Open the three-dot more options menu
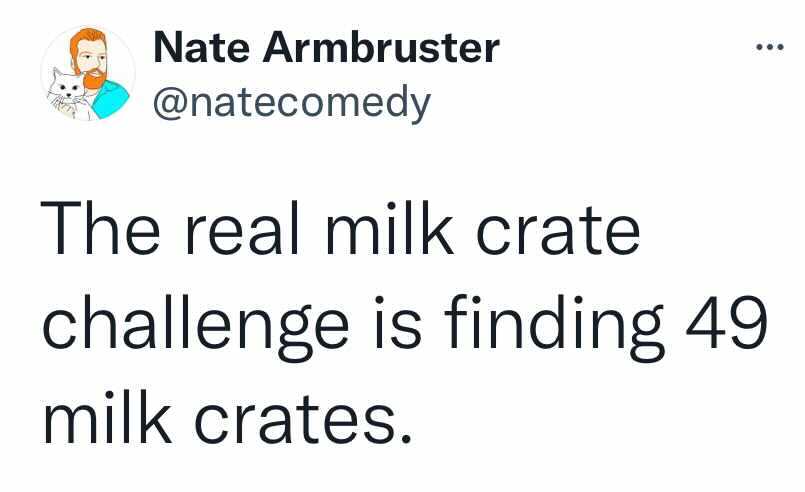The width and height of the screenshot is (805, 492). coord(770,48)
